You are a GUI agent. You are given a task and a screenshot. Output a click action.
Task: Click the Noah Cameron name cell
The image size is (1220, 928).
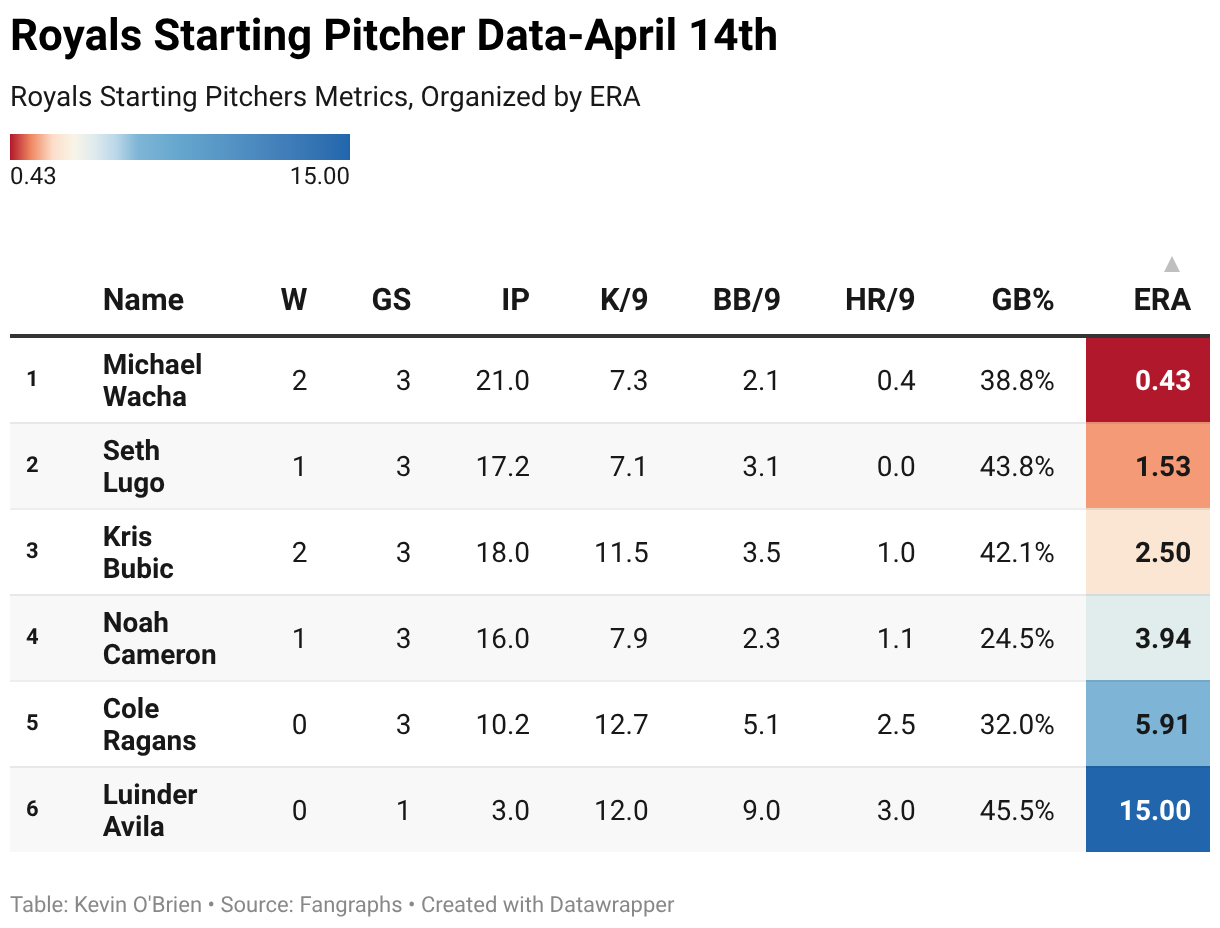[159, 638]
